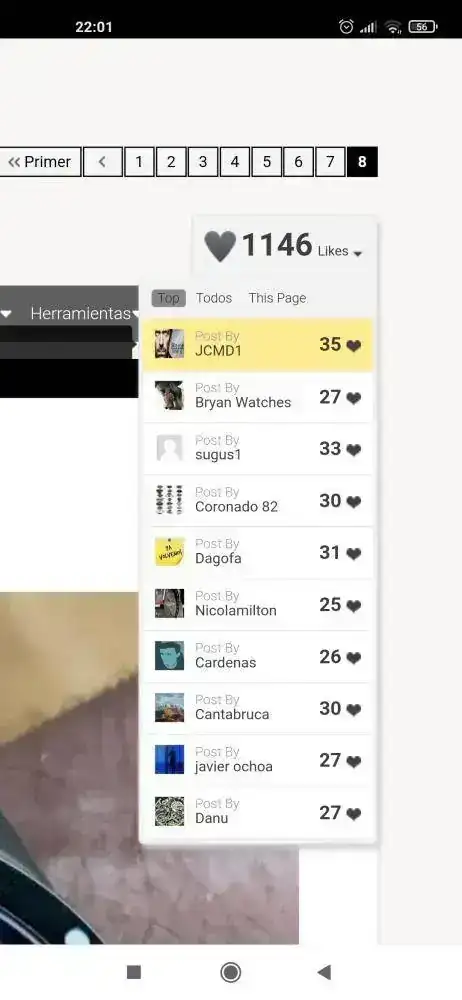Image resolution: width=462 pixels, height=1000 pixels.
Task: Open Bryan Watches' avatar thumbnail
Action: pyautogui.click(x=169, y=395)
